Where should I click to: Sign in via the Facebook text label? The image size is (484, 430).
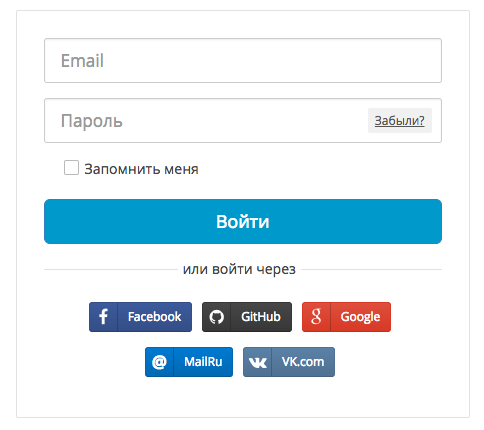[x=154, y=317]
